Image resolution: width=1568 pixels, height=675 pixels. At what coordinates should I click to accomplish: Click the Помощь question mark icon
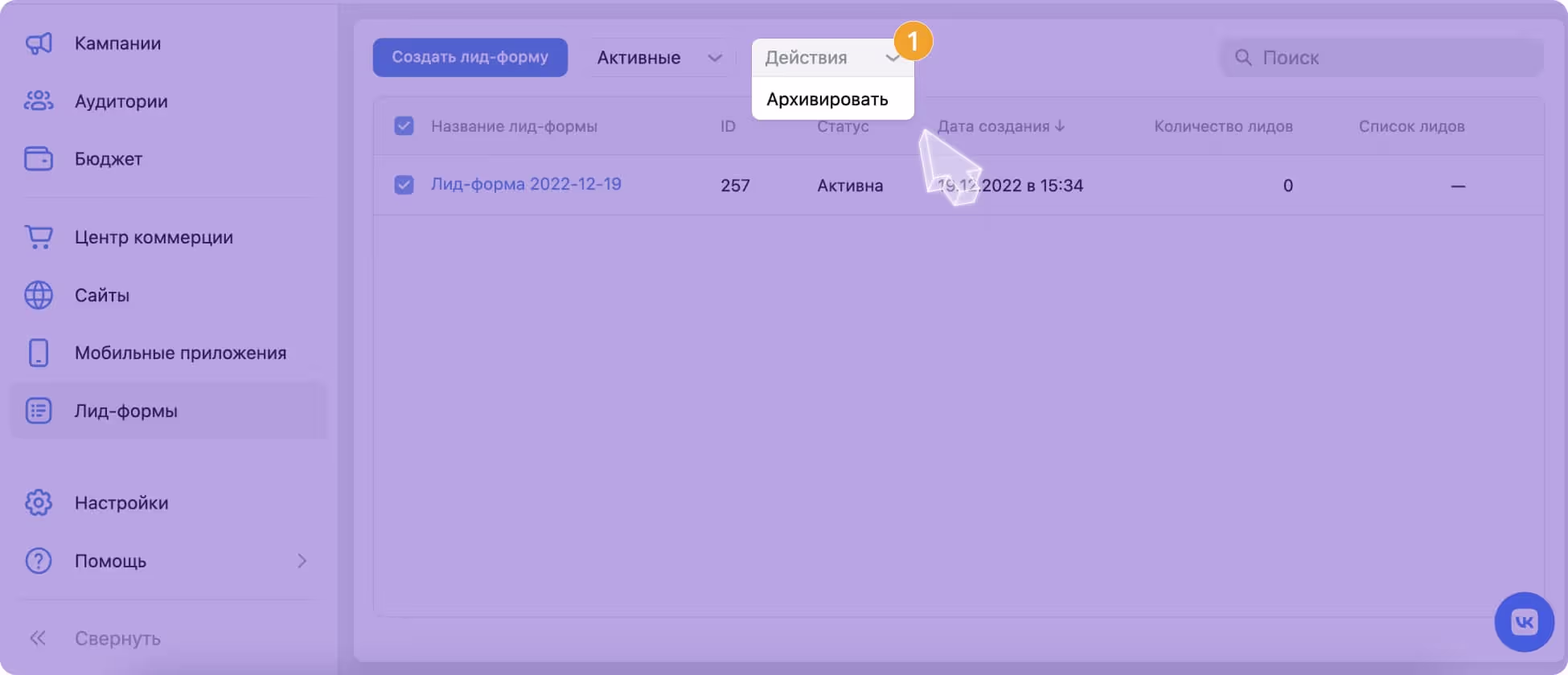click(39, 561)
